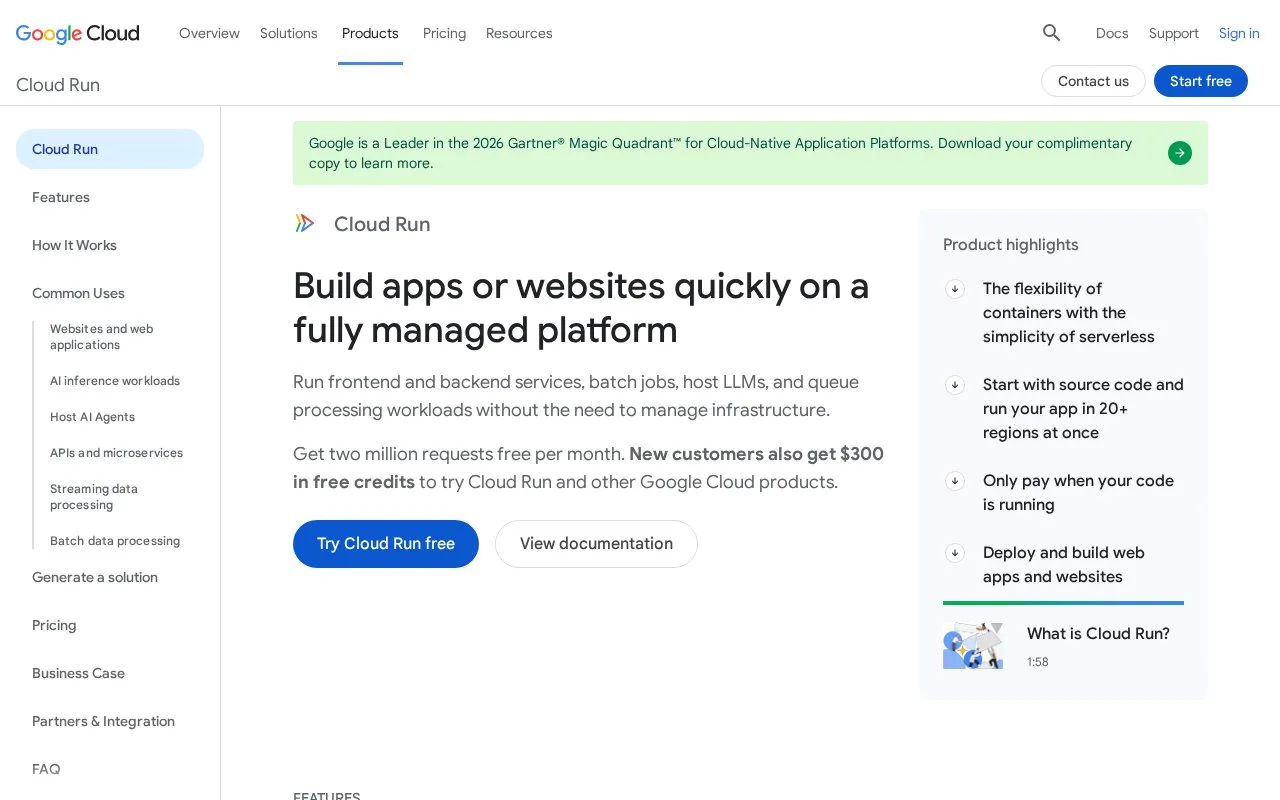Click the Gartner Magic Quadrant banner text

[720, 153]
